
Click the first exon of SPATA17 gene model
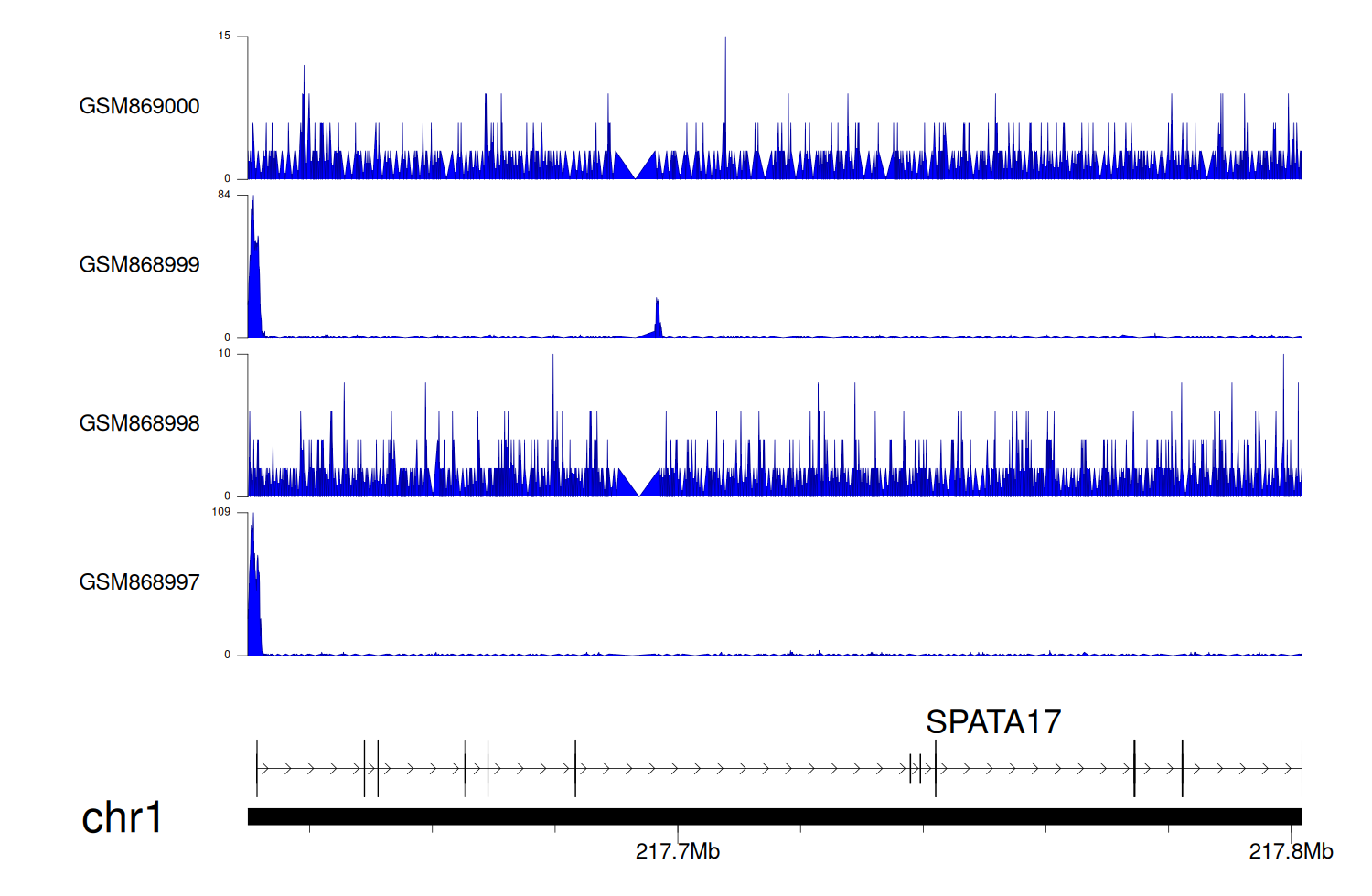click(257, 768)
